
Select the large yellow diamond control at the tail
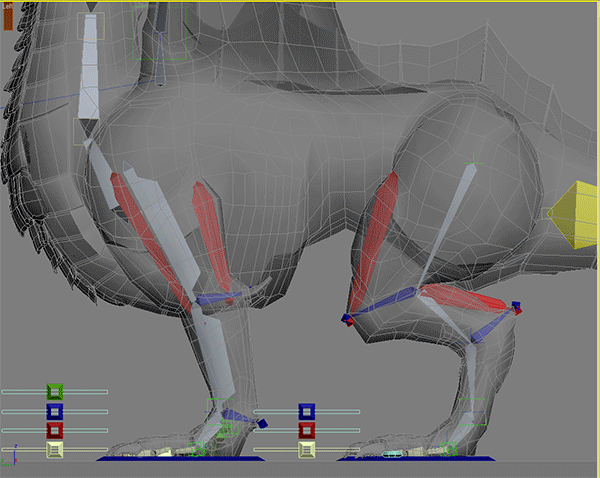[573, 215]
